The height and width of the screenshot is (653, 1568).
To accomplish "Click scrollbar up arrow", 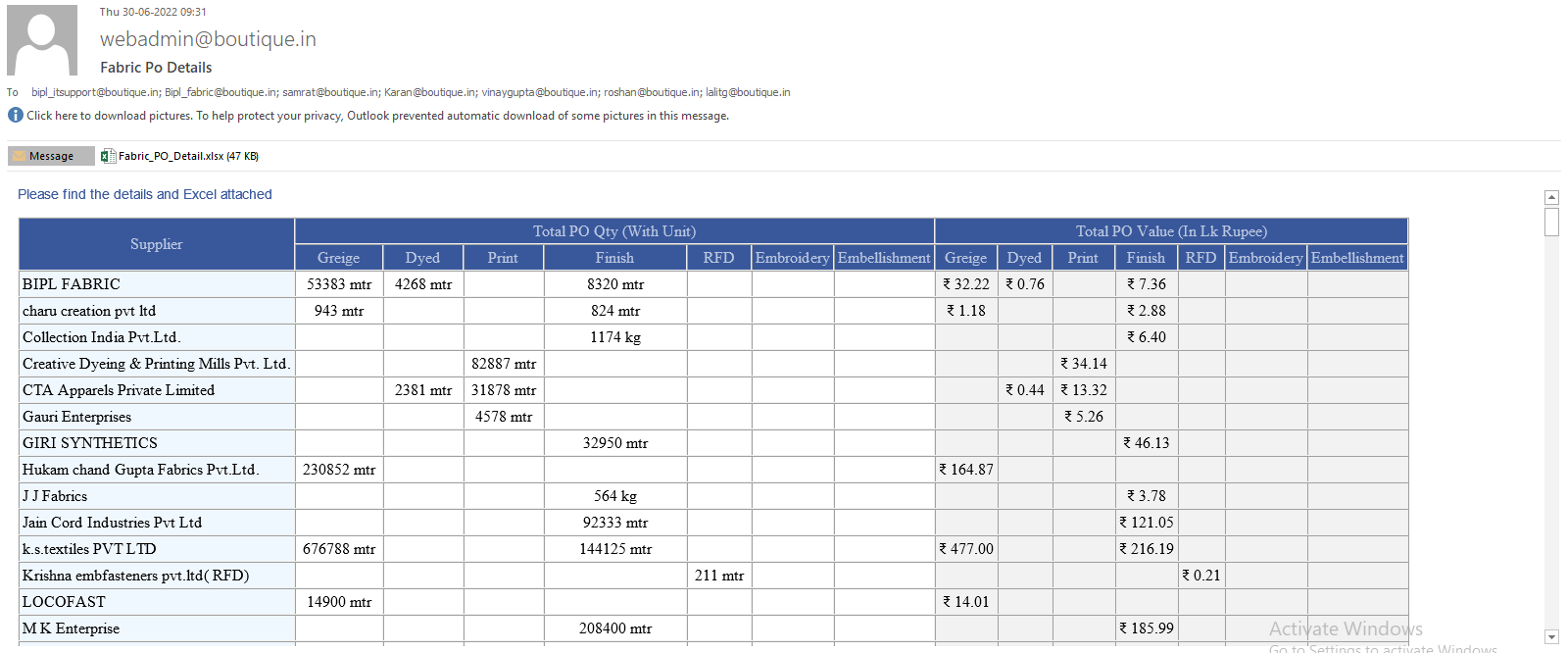I will (x=1551, y=197).
